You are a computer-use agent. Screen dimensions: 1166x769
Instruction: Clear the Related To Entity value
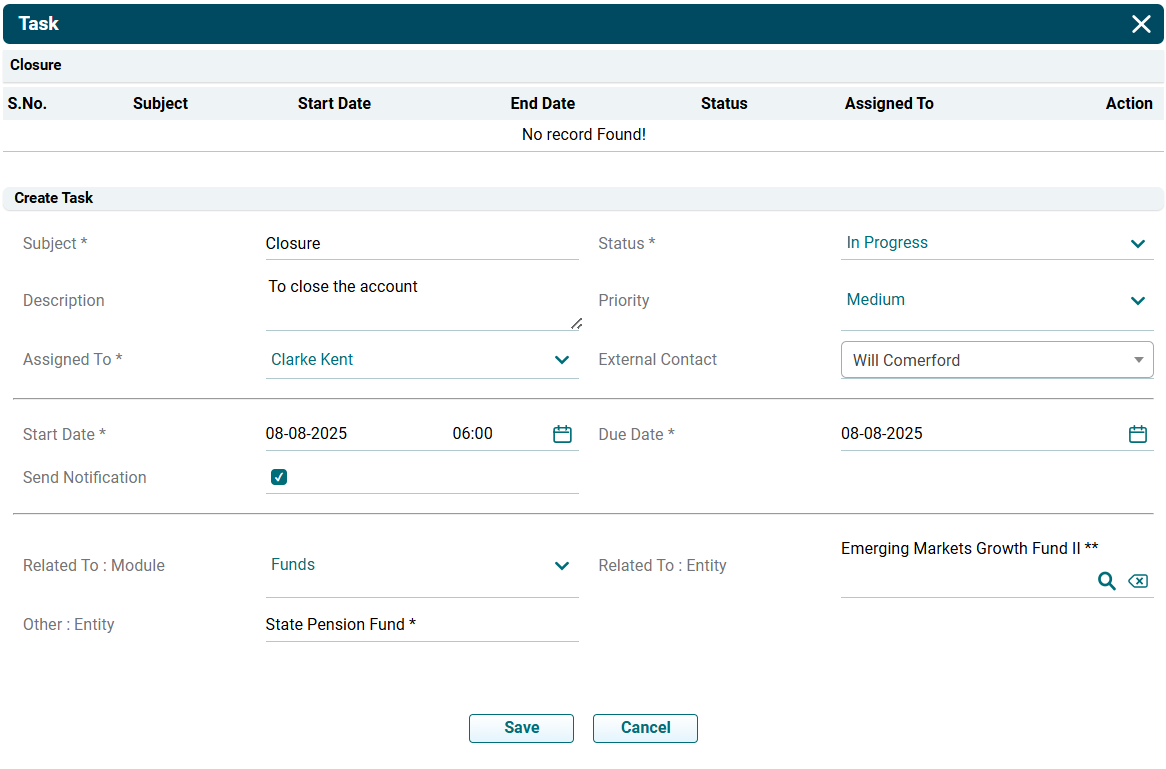pos(1138,581)
